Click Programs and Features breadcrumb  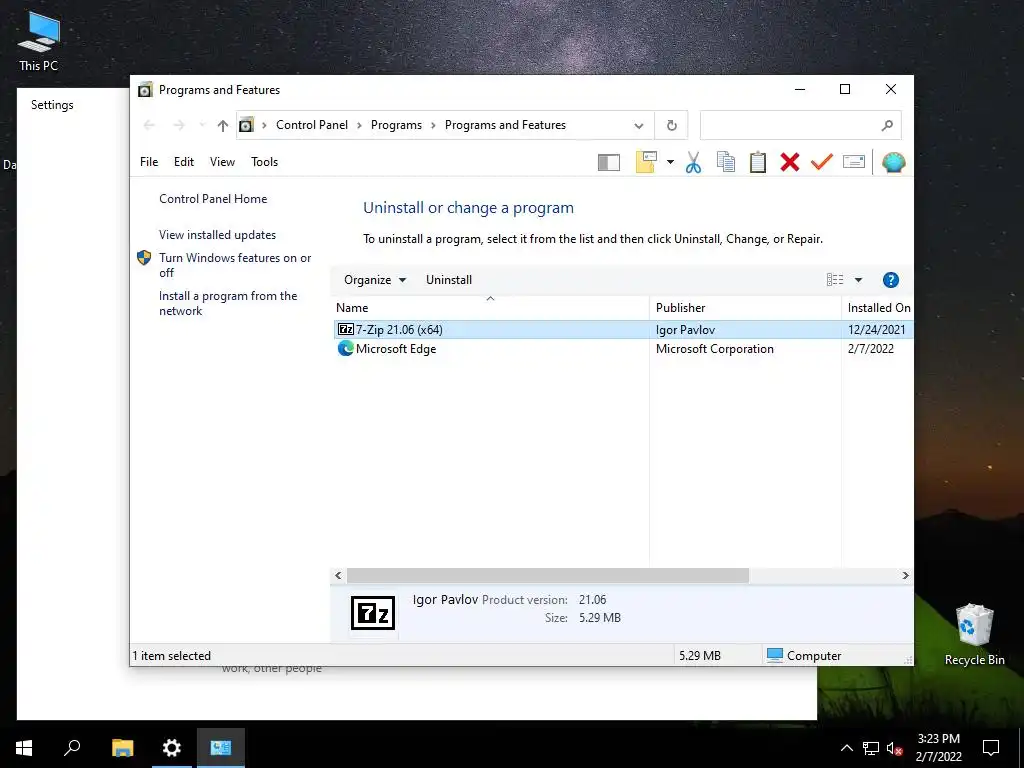tap(505, 125)
